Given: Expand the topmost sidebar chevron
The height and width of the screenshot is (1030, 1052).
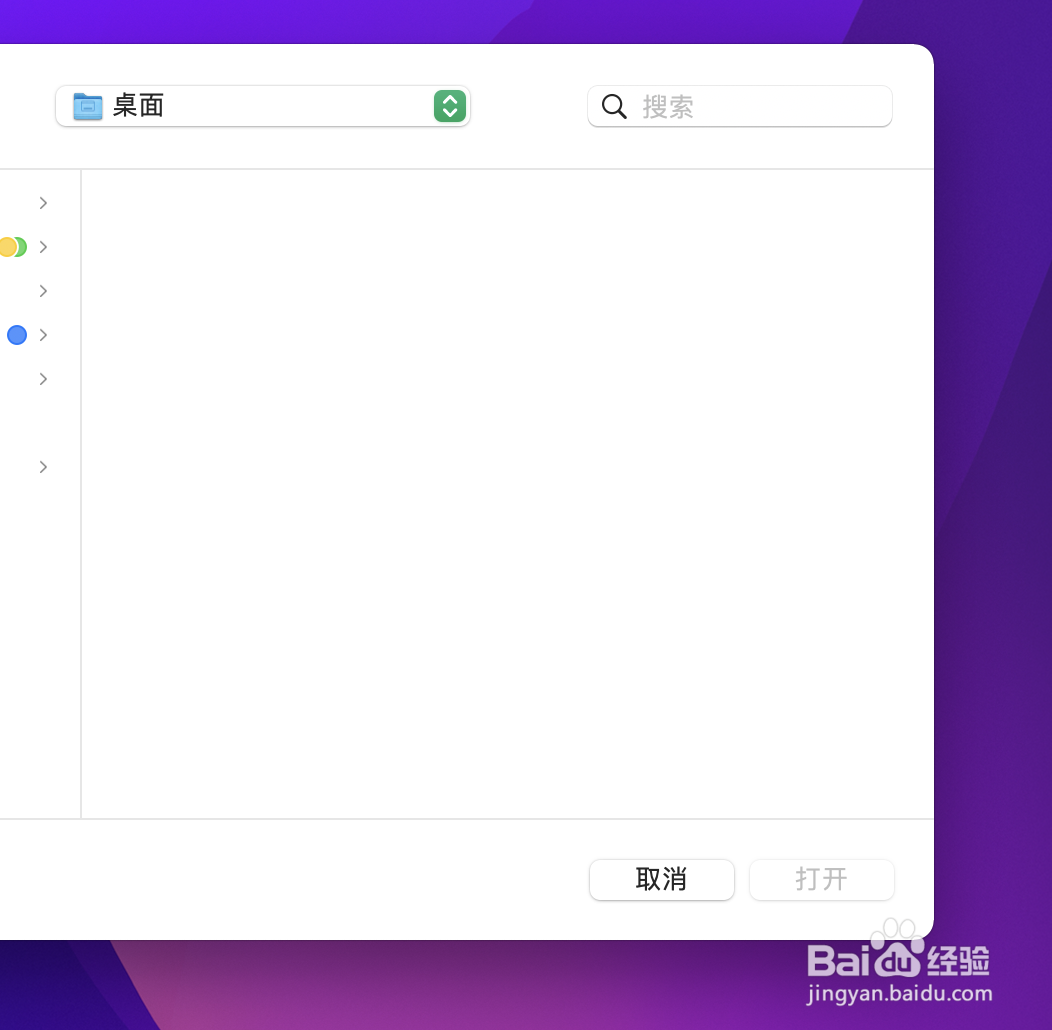Looking at the screenshot, I should click(x=43, y=203).
